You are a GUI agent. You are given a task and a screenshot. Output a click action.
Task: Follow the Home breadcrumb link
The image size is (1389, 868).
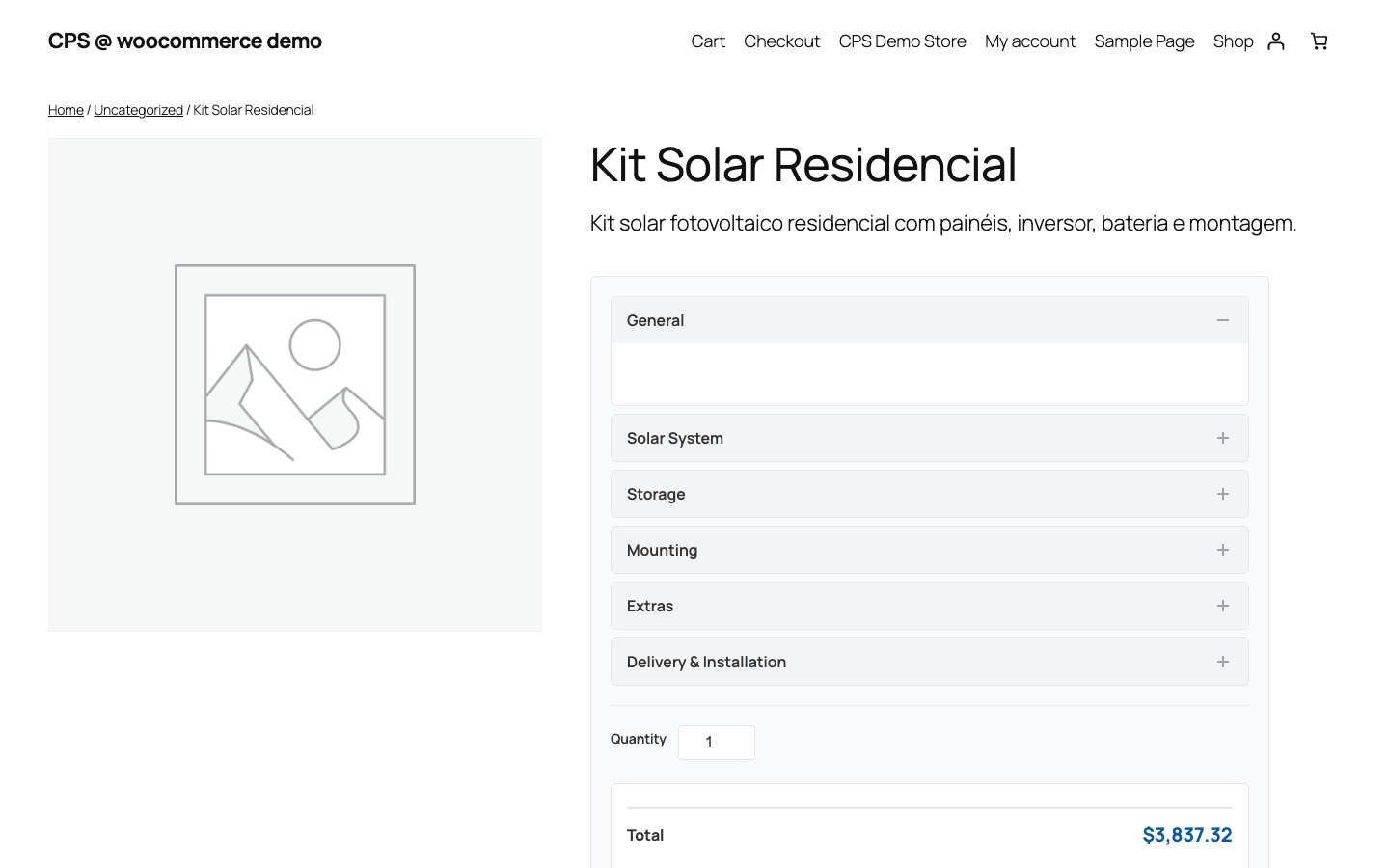tap(66, 109)
